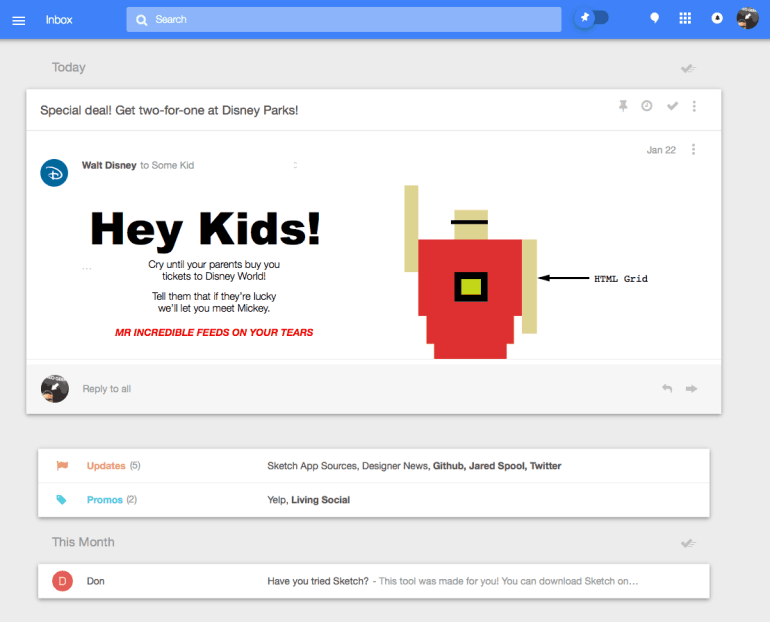Snooze the Disney Parks email
This screenshot has height=622, width=770.
point(647,106)
